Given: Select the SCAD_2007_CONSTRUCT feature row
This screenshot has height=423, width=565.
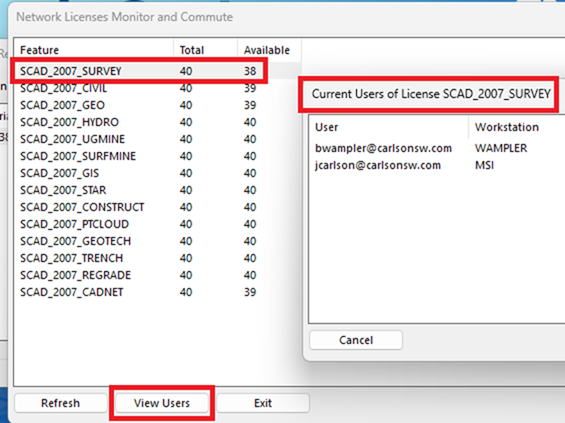Looking at the screenshot, I should 157,207.
